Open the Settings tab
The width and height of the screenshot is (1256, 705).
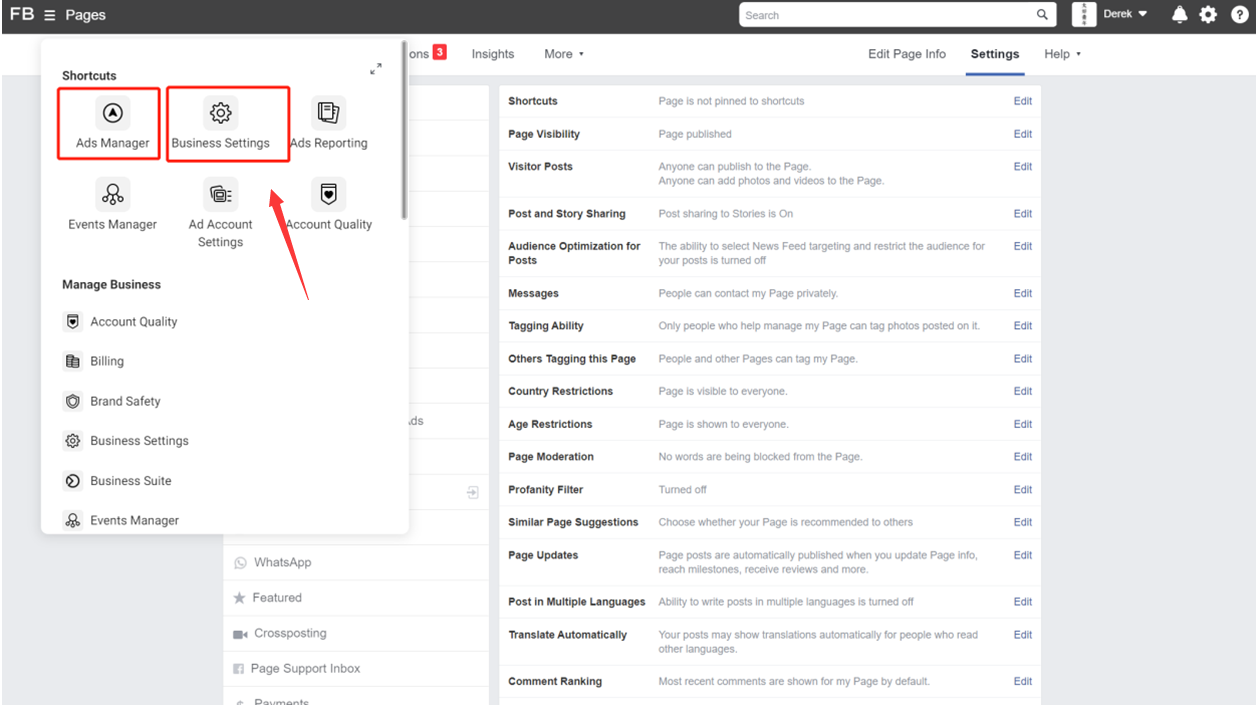point(995,54)
